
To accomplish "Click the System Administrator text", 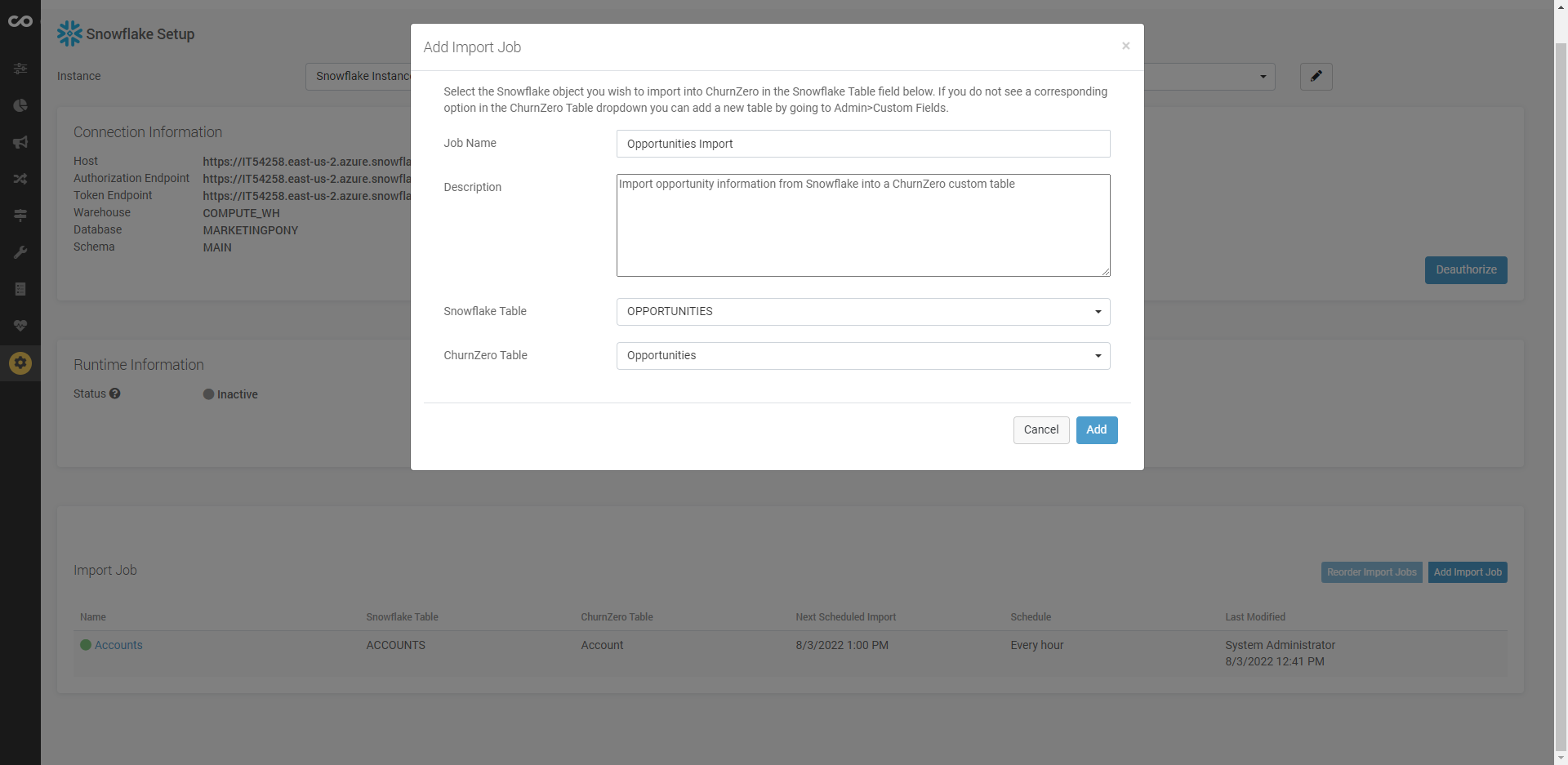I will click(1280, 645).
